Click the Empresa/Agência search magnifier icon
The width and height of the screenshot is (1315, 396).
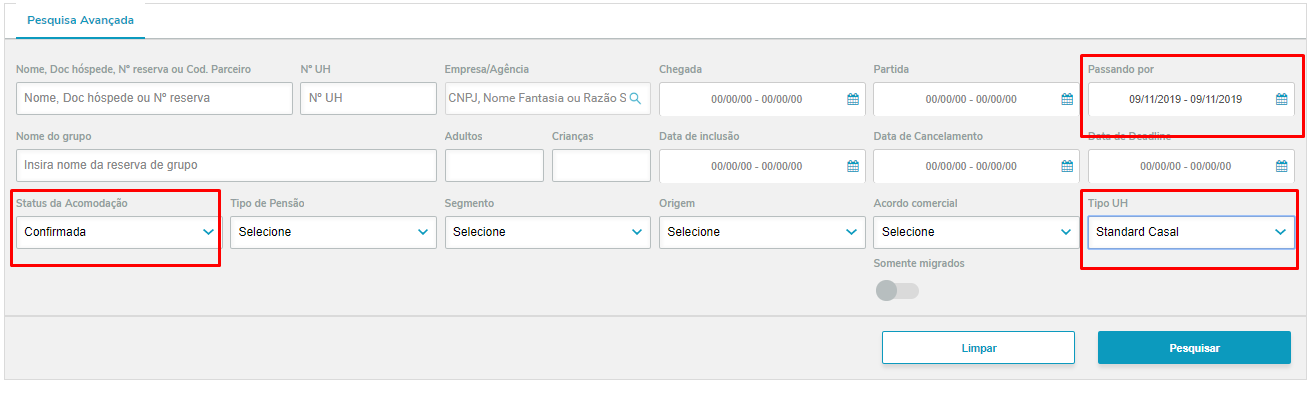pyautogui.click(x=634, y=99)
